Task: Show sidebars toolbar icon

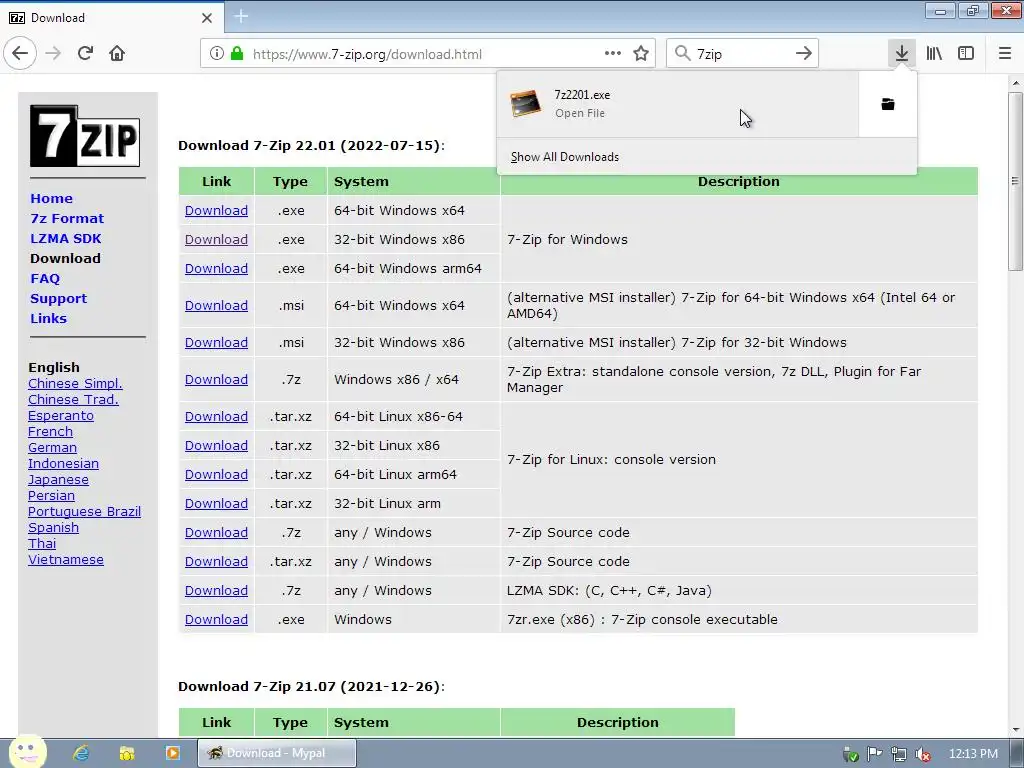Action: 966,53
